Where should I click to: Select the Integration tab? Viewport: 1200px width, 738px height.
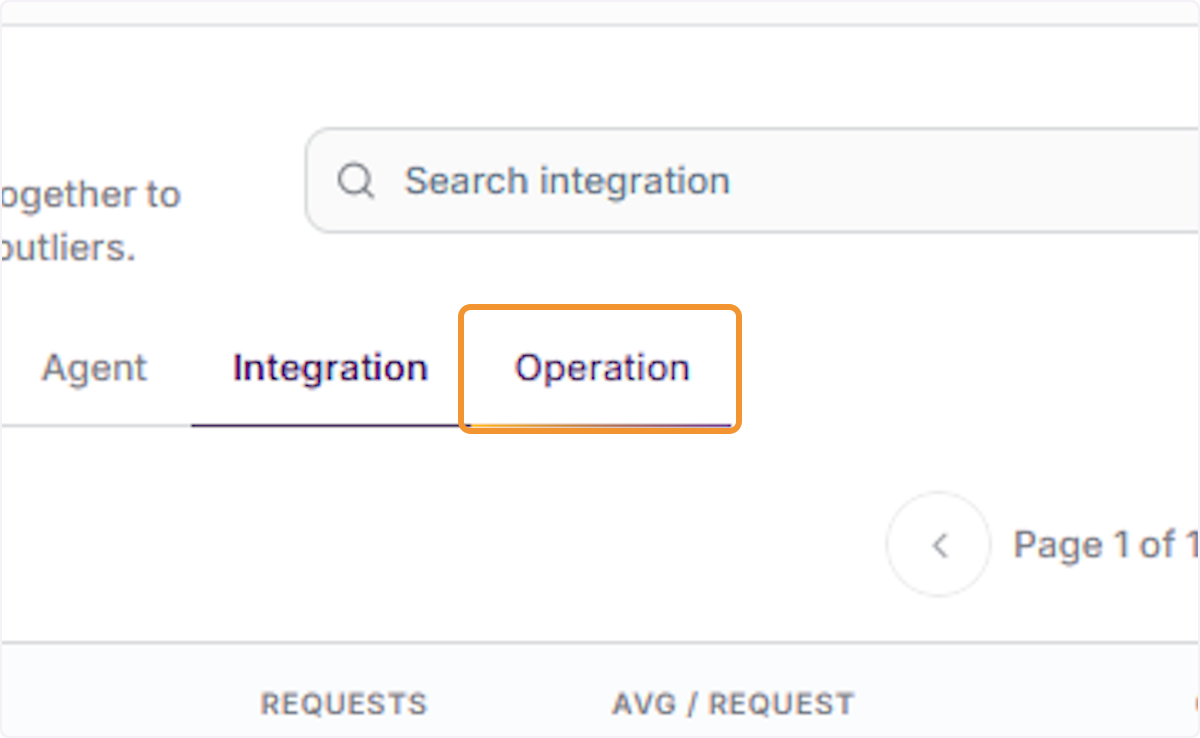(x=330, y=368)
